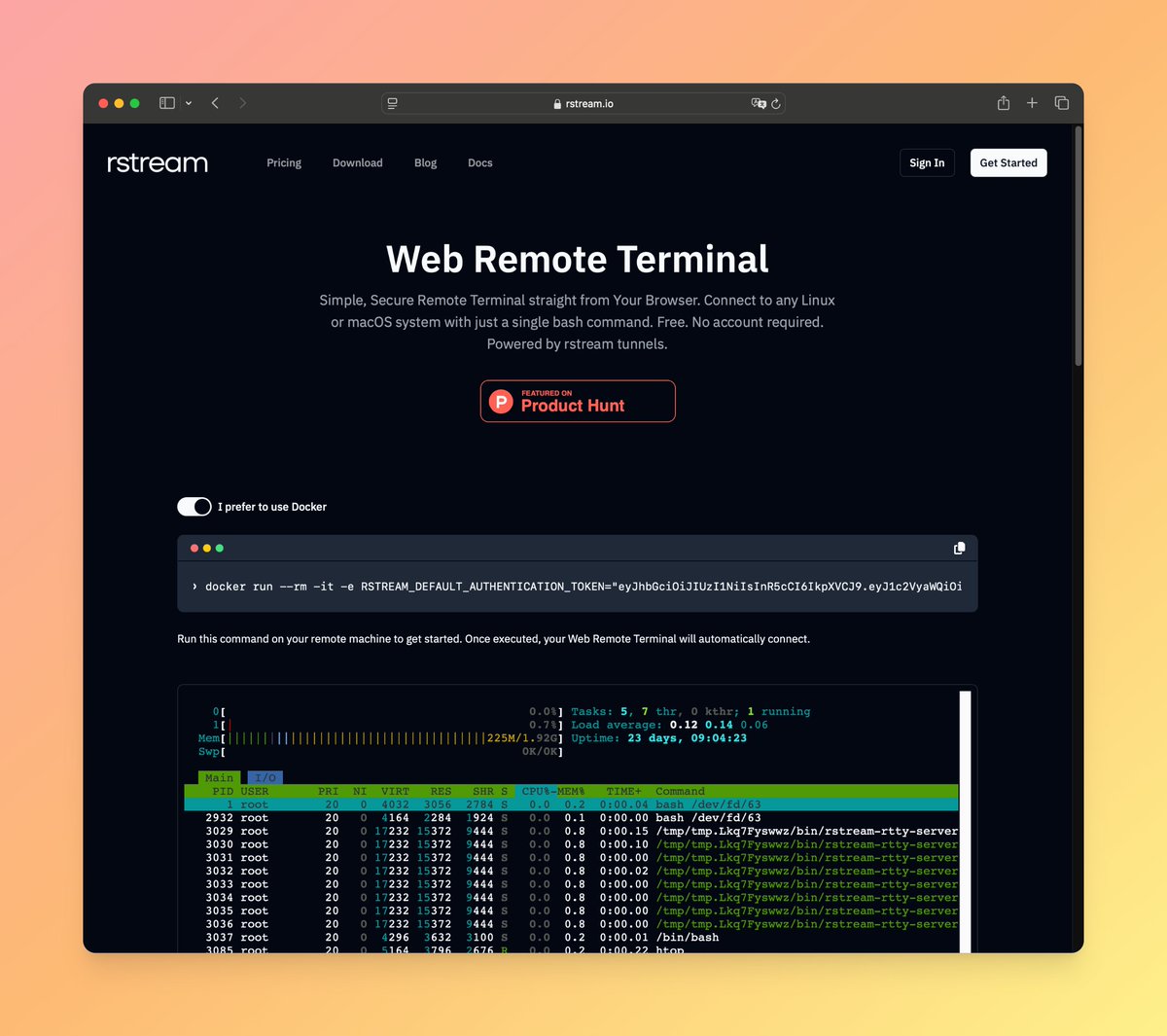
Task: Go forward with the browser forward arrow
Action: tap(242, 103)
